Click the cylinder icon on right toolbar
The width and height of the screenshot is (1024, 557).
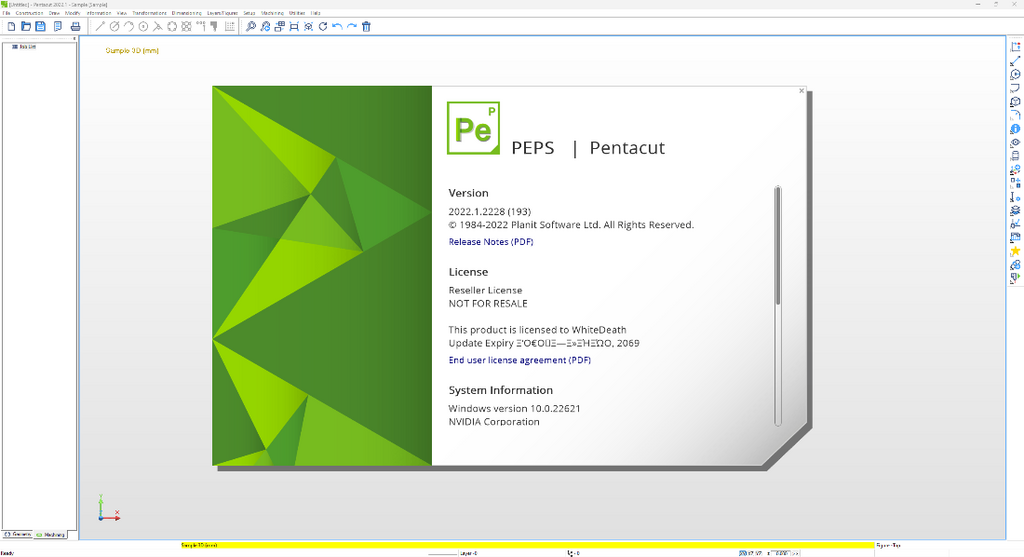1015,157
